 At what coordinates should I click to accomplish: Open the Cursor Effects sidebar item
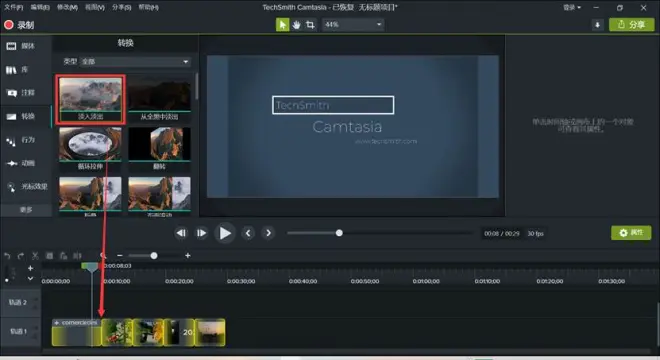pyautogui.click(x=26, y=187)
